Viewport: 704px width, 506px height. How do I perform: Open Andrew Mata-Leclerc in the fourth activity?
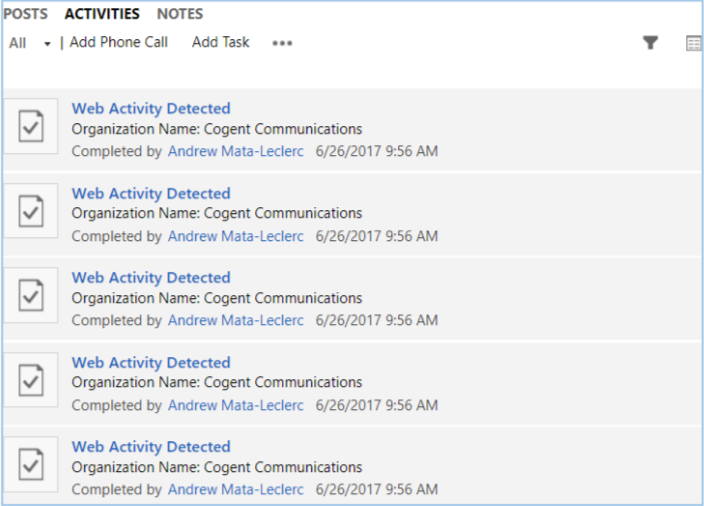click(236, 405)
